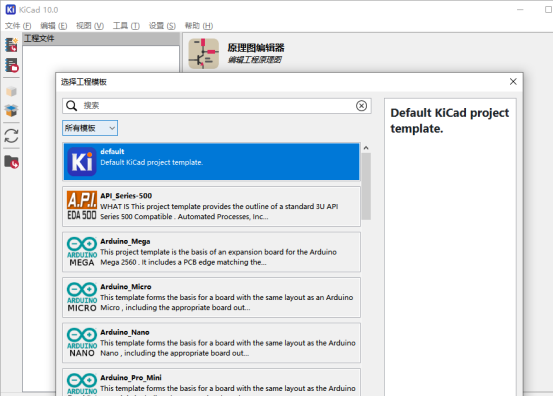Image resolution: width=554 pixels, height=396 pixels.
Task: Click the Arduino NANO template logo
Action: (x=82, y=343)
